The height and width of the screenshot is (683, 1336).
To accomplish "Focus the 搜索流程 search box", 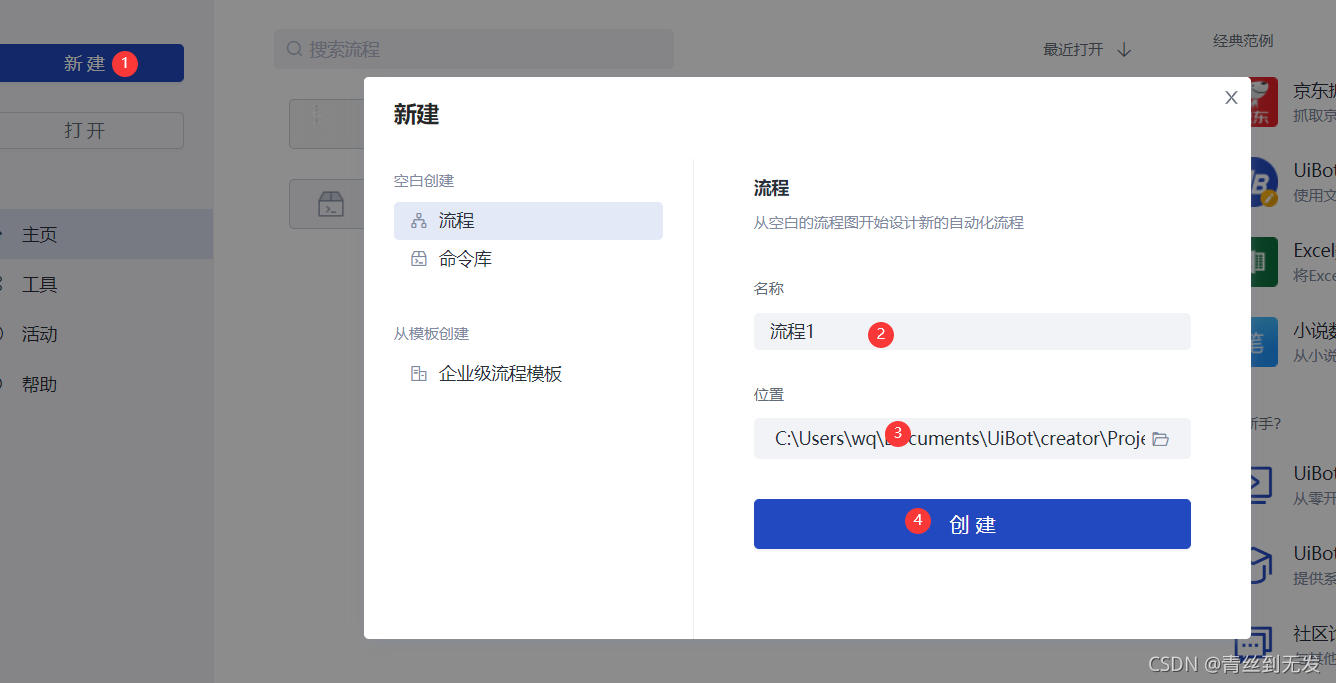I will (x=473, y=49).
